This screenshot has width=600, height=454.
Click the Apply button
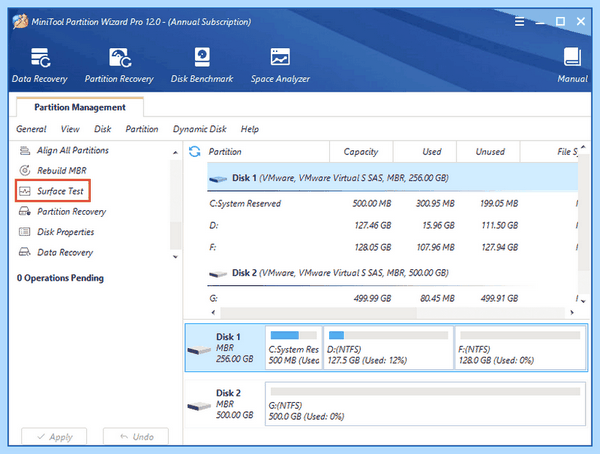[54, 436]
